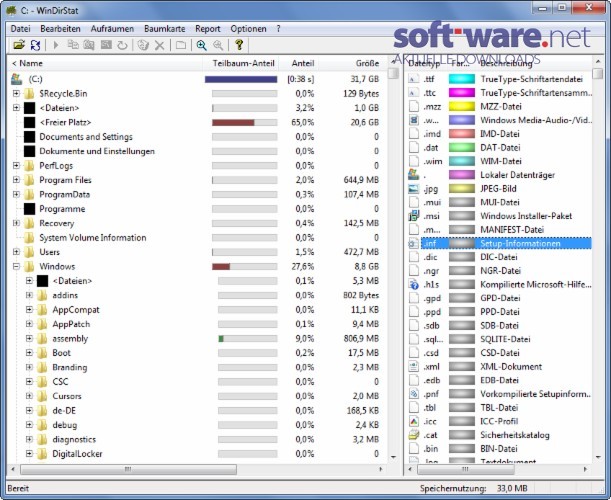This screenshot has height=500, width=611.
Task: Open the Bearbeiten menu
Action: point(60,29)
